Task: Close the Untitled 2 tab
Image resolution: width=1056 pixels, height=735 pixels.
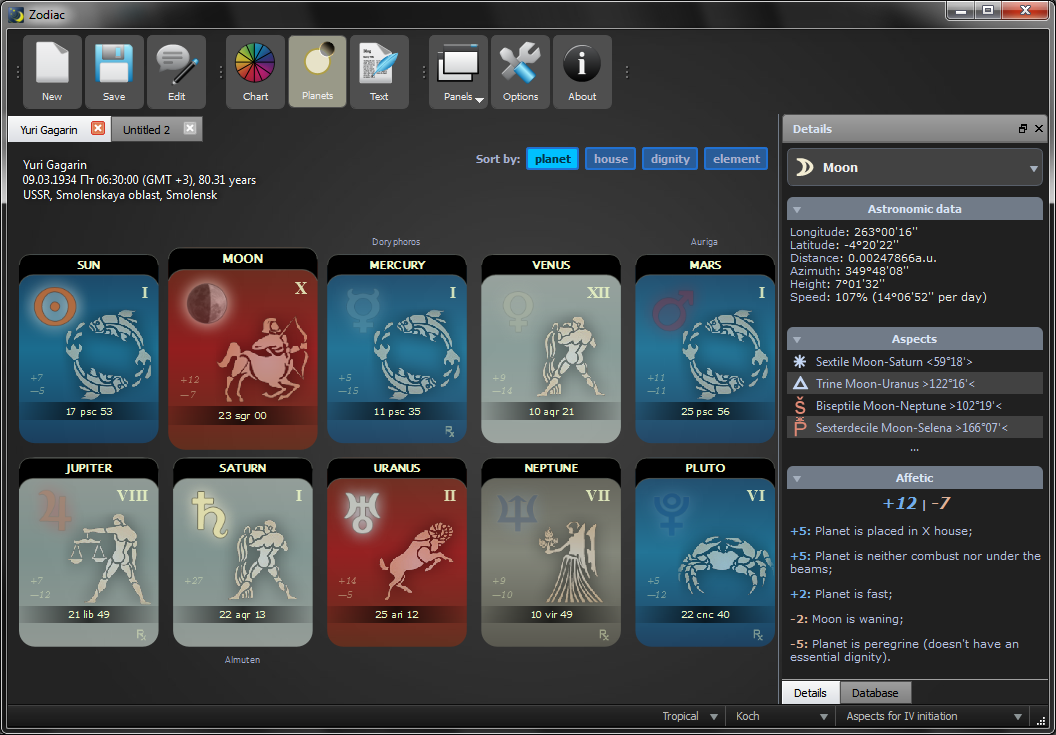Action: (190, 128)
